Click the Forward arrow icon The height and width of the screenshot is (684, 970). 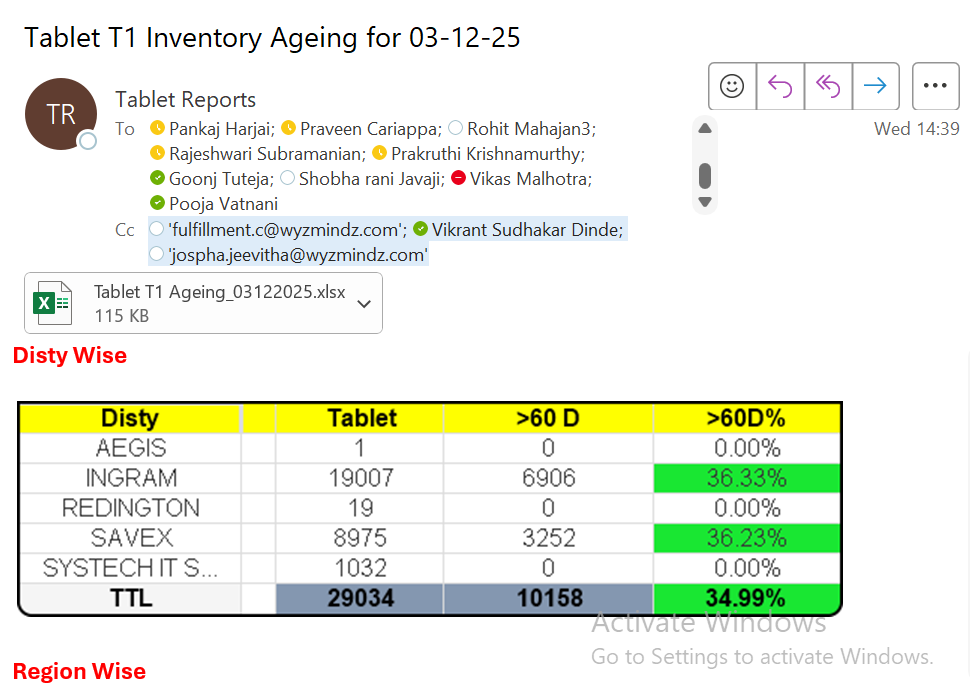[x=875, y=86]
